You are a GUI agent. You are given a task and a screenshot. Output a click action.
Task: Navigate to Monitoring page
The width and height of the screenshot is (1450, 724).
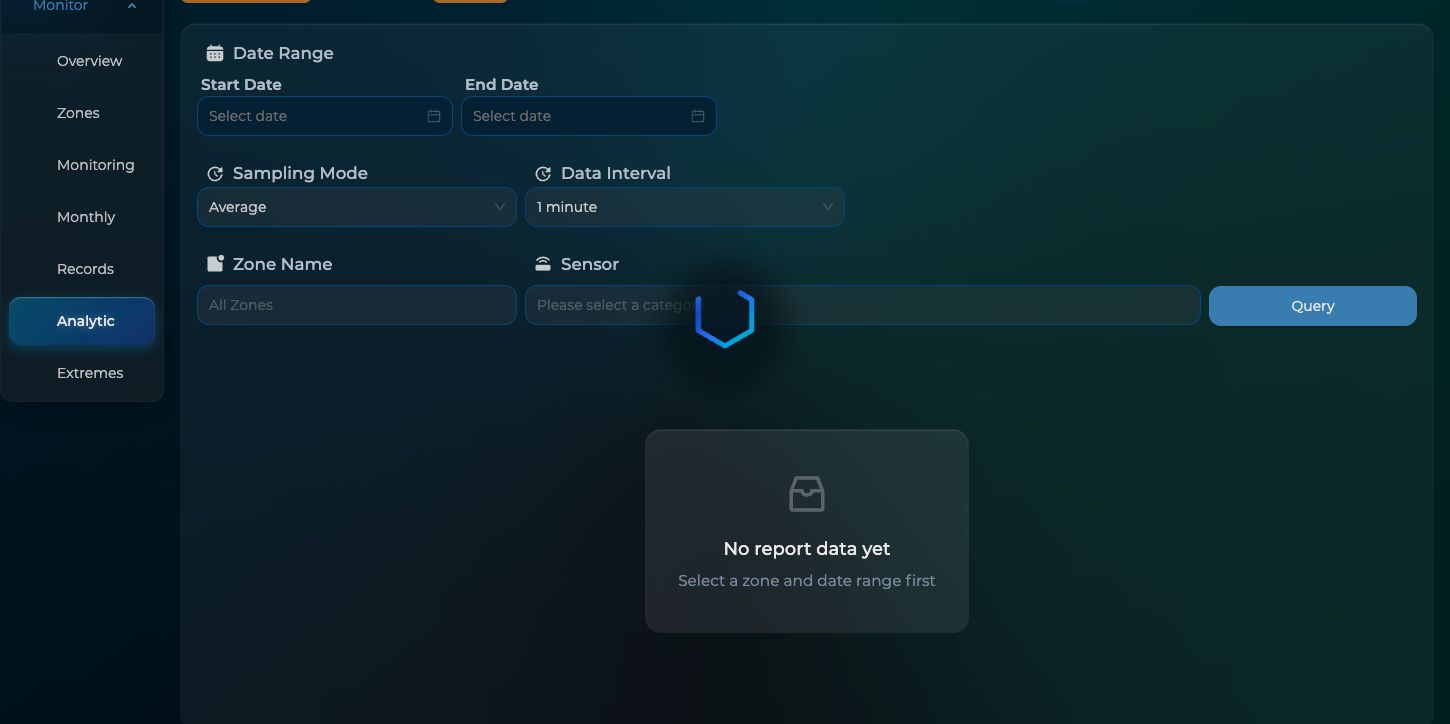coord(82,165)
